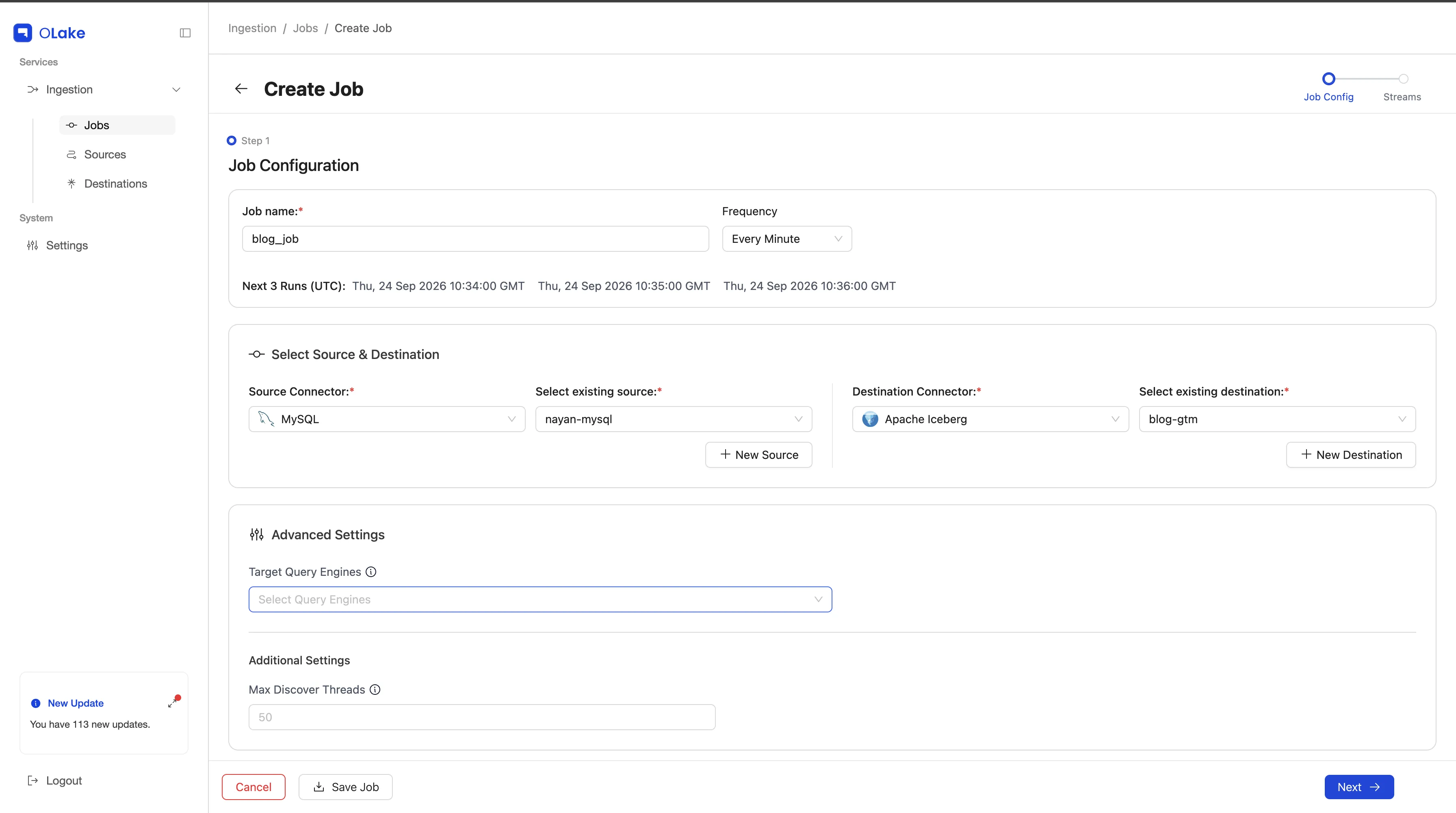Click the New Destination button
The width and height of the screenshot is (1456, 813).
[x=1351, y=455]
